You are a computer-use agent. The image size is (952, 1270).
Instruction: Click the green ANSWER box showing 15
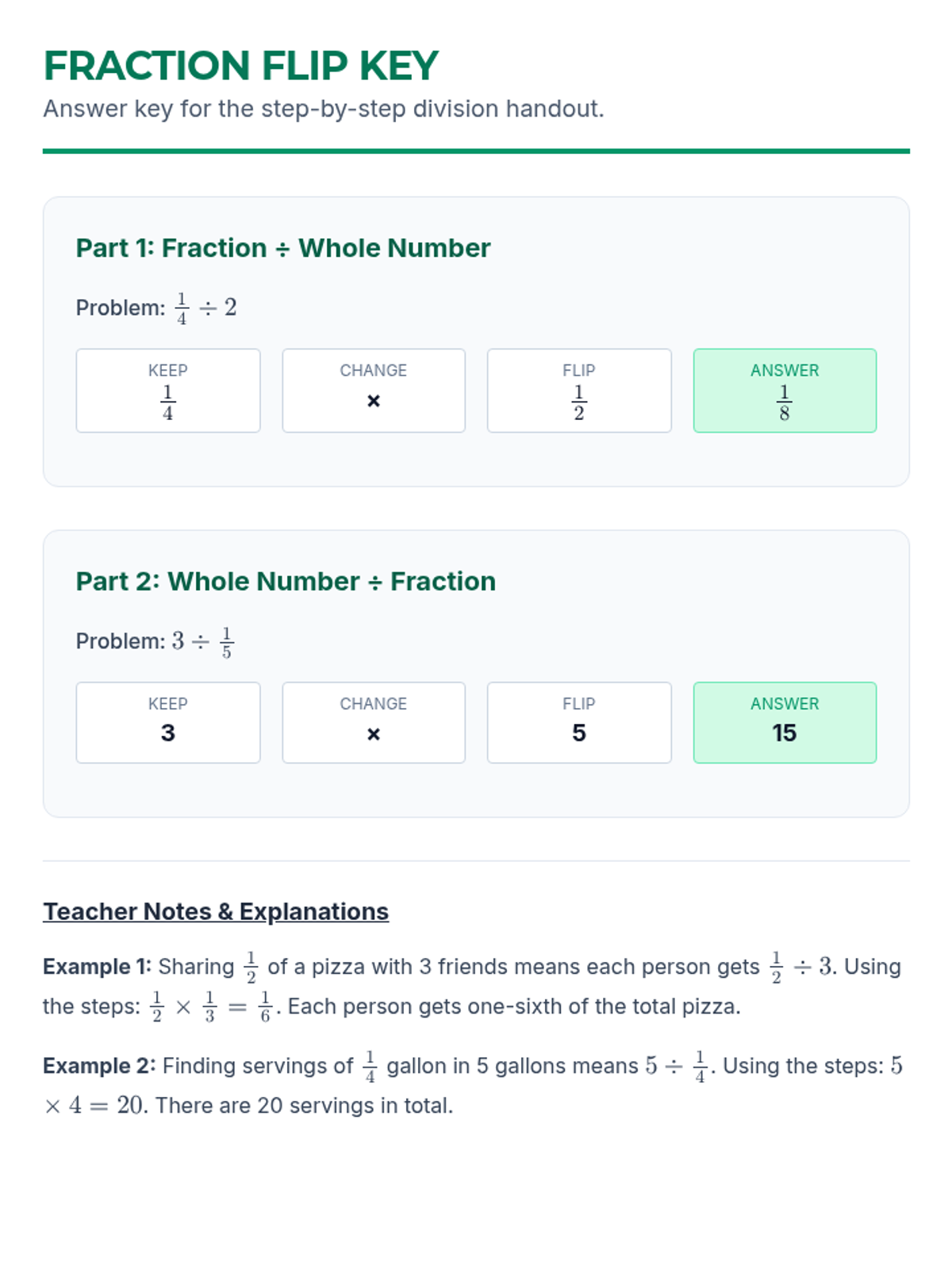click(x=784, y=722)
